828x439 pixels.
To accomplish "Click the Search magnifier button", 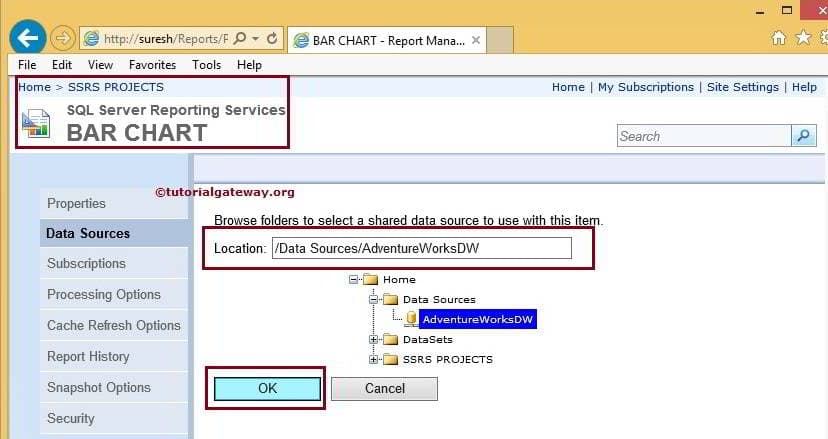I will (x=803, y=136).
